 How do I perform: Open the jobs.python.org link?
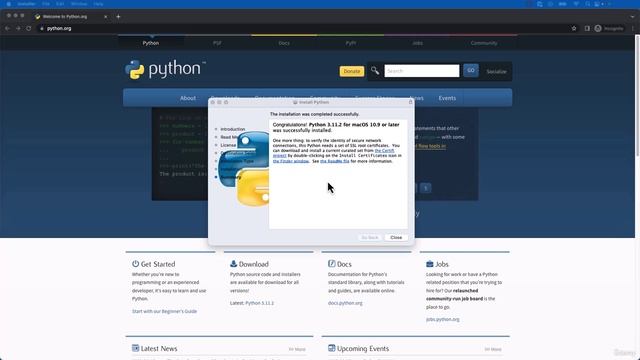coord(442,320)
